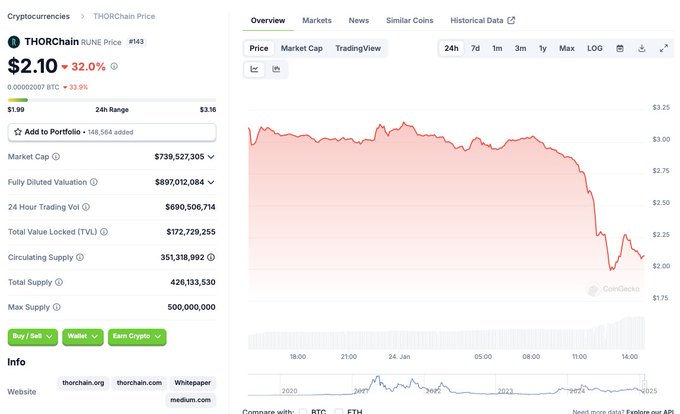This screenshot has height=414, width=680.
Task: Download chart data icon
Action: pos(642,48)
